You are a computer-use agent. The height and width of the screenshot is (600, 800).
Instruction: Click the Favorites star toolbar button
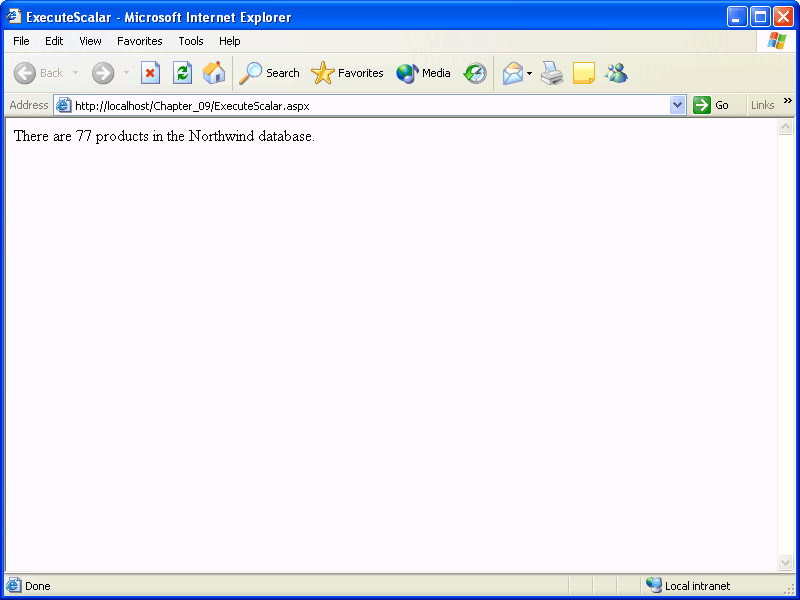(x=347, y=73)
